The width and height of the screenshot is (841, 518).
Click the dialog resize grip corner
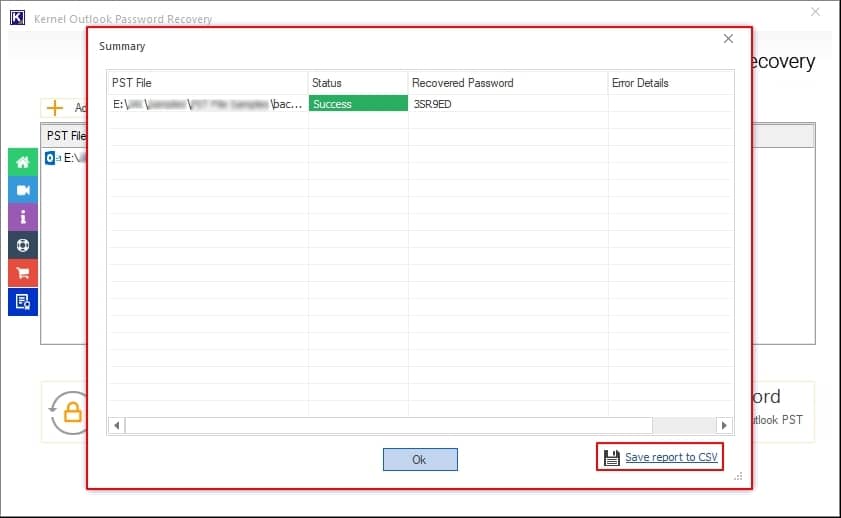[738, 476]
